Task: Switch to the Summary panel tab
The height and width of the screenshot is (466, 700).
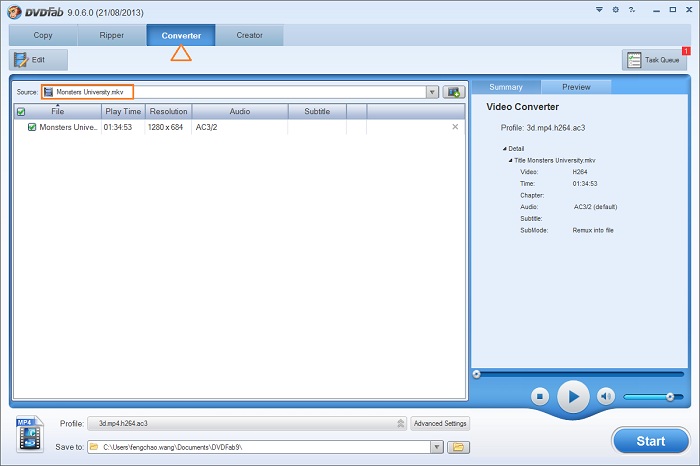Action: pos(506,87)
